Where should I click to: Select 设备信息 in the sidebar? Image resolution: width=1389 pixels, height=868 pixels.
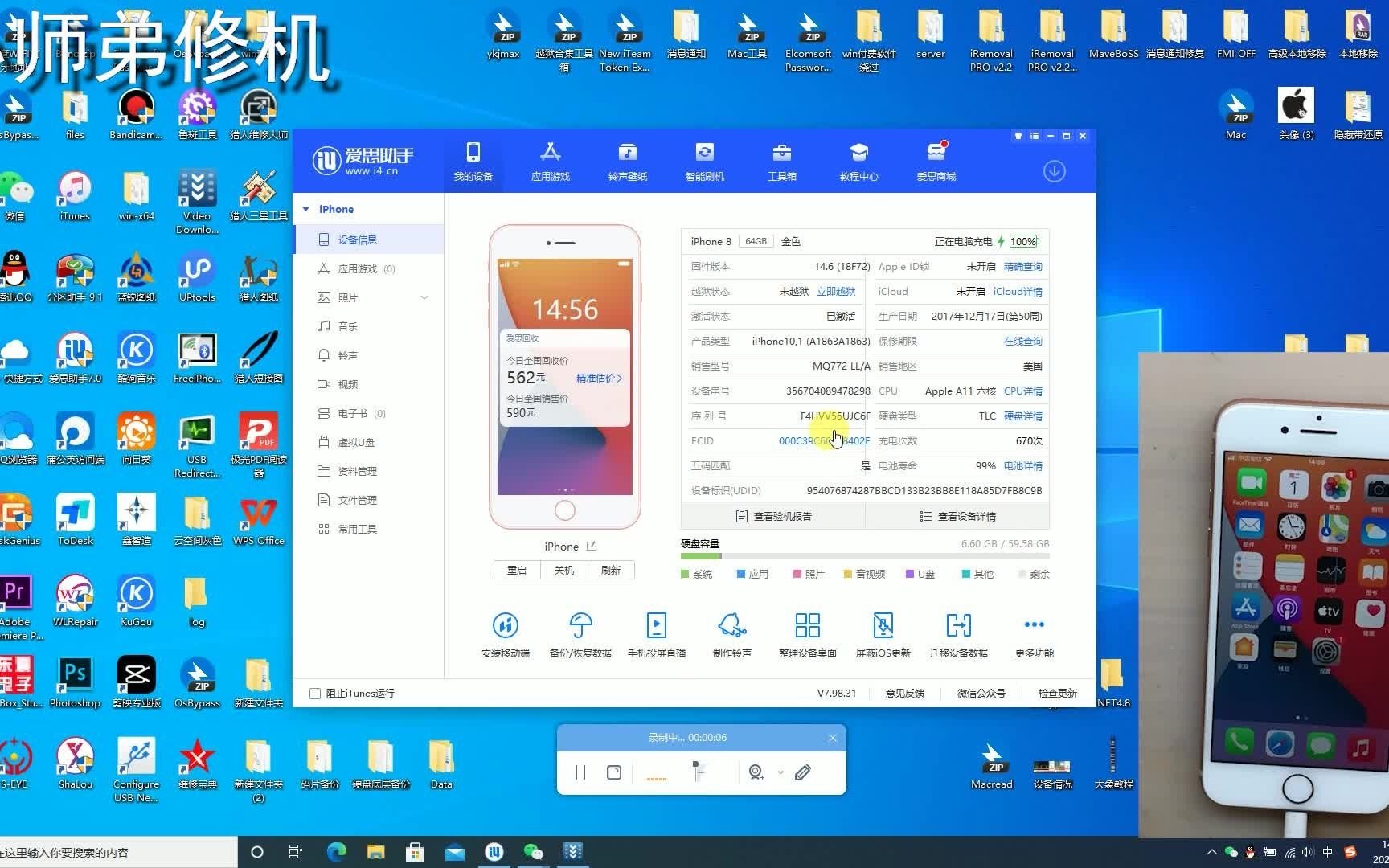pyautogui.click(x=368, y=240)
